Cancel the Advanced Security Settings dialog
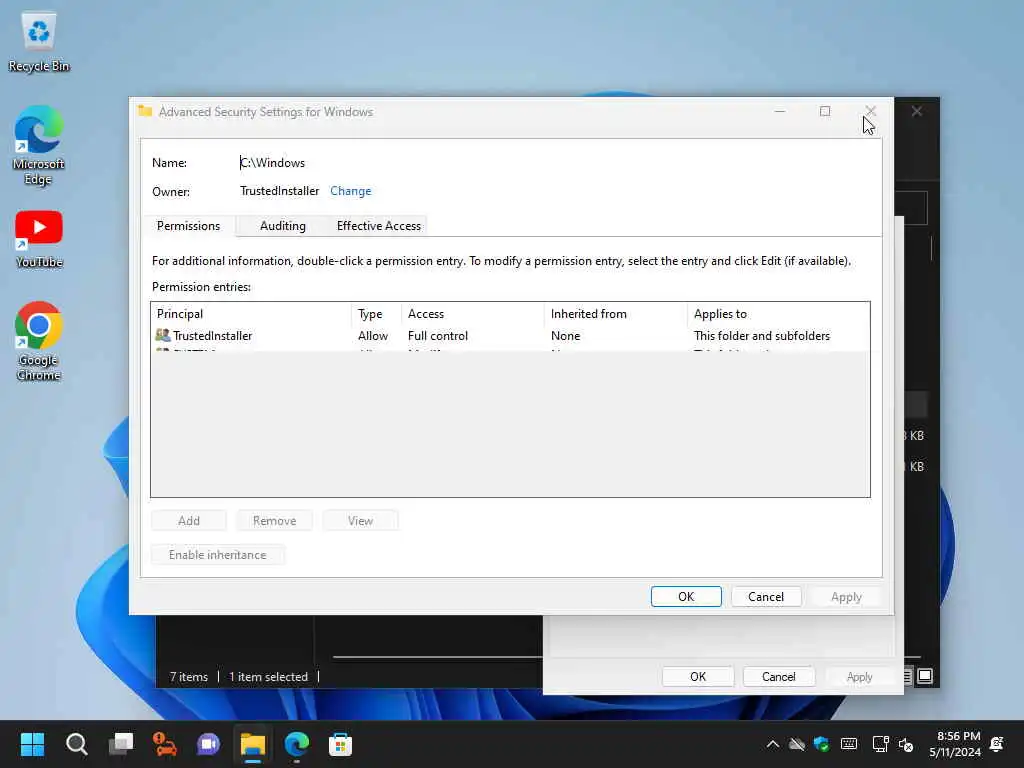Viewport: 1024px width, 768px height. (765, 596)
